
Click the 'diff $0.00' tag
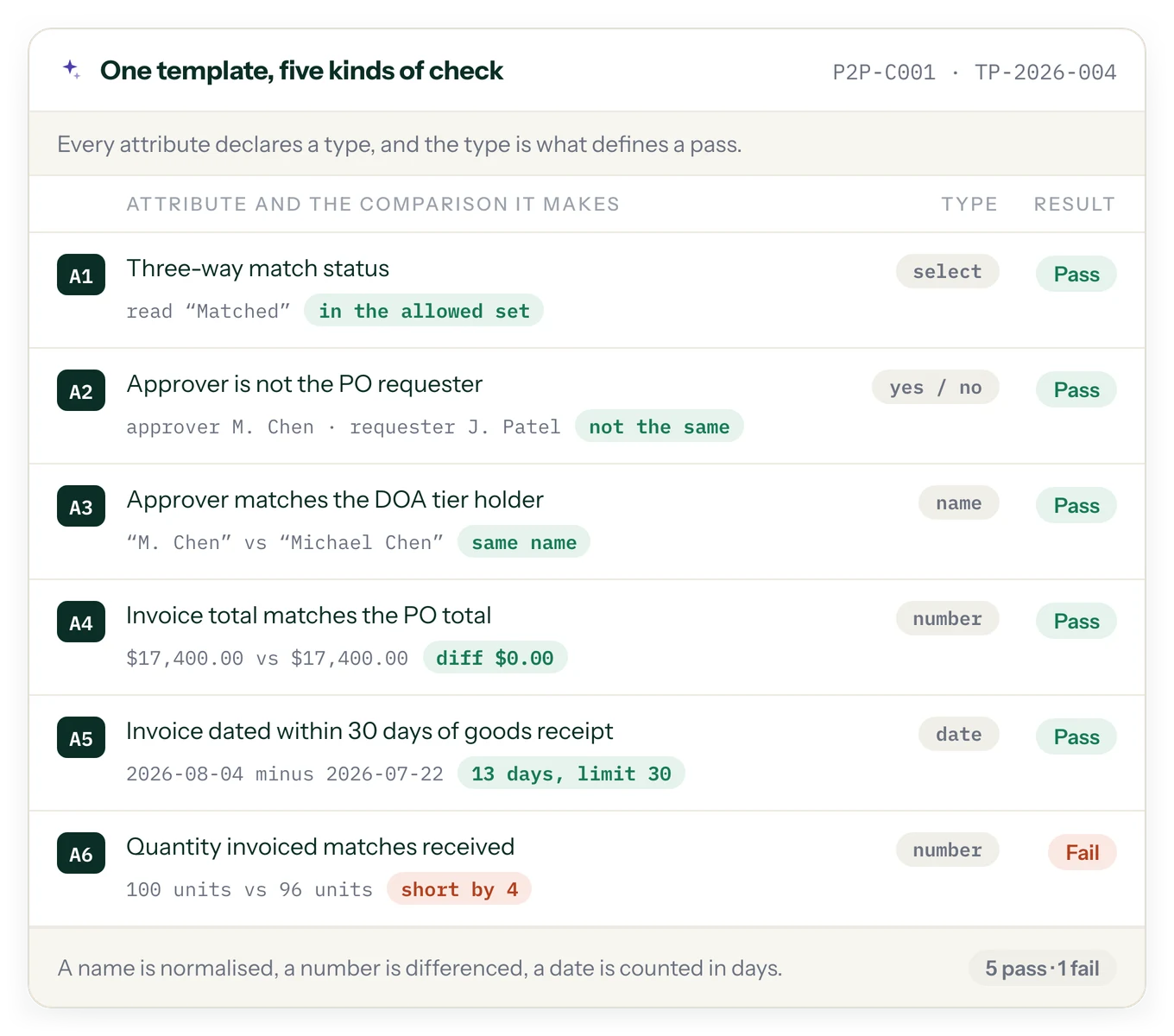coord(495,658)
